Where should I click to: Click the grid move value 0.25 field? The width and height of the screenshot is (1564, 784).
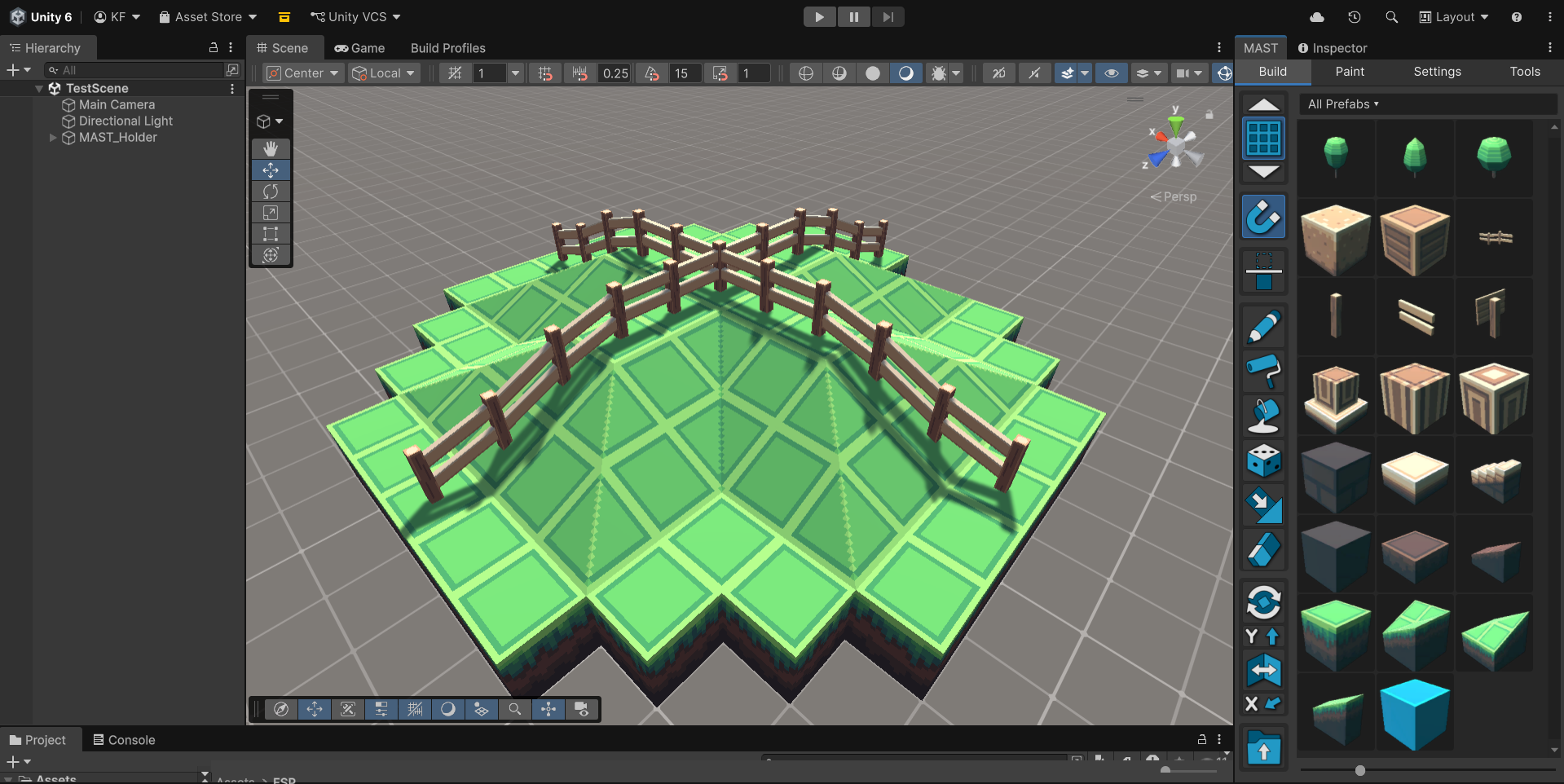coord(615,73)
